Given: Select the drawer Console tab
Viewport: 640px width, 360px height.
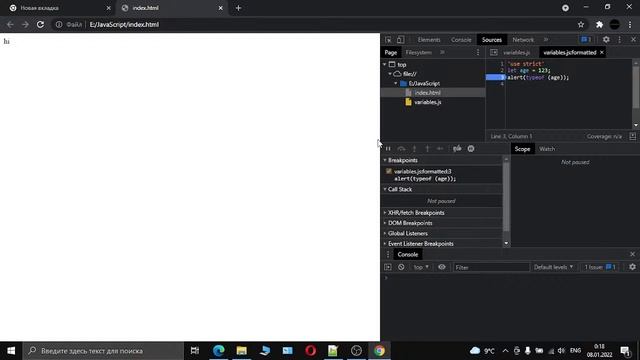Looking at the screenshot, I should [408, 254].
